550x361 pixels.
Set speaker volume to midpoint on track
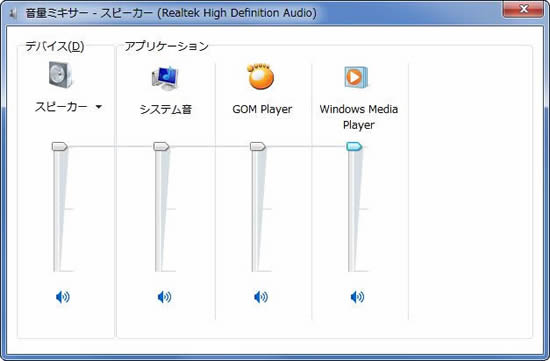coord(57,209)
